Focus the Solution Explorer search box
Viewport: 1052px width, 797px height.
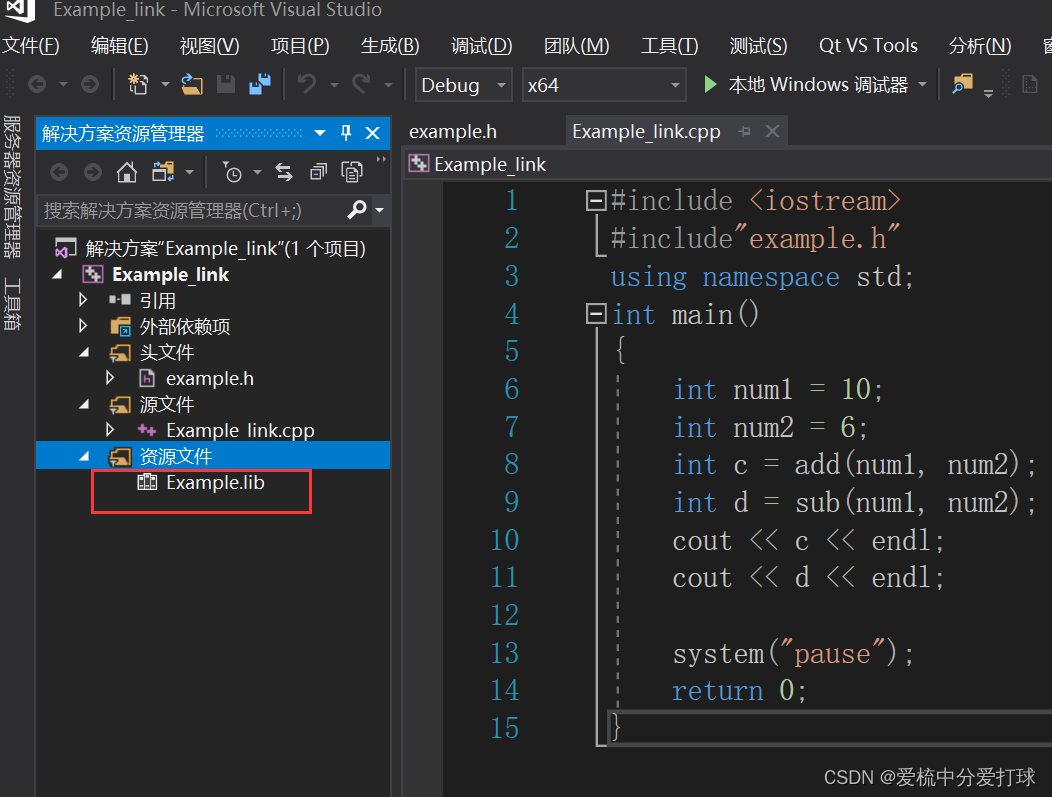pos(191,210)
